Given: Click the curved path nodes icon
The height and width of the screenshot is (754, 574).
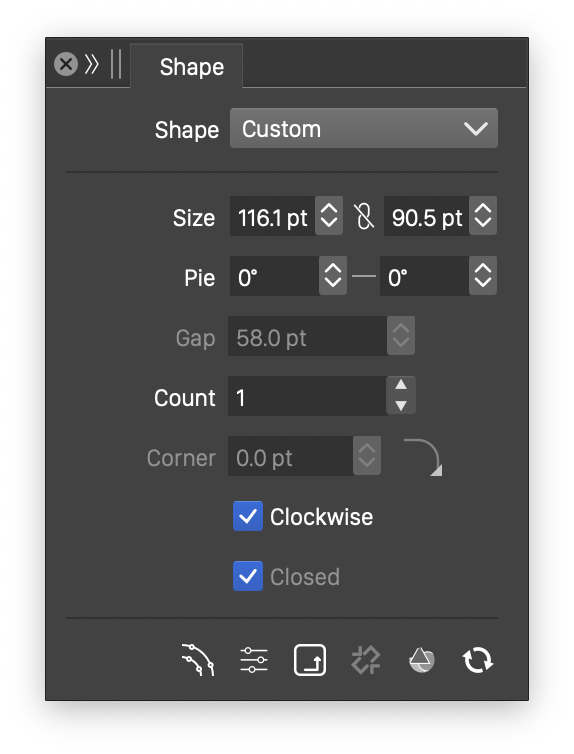Looking at the screenshot, I should (x=198, y=660).
